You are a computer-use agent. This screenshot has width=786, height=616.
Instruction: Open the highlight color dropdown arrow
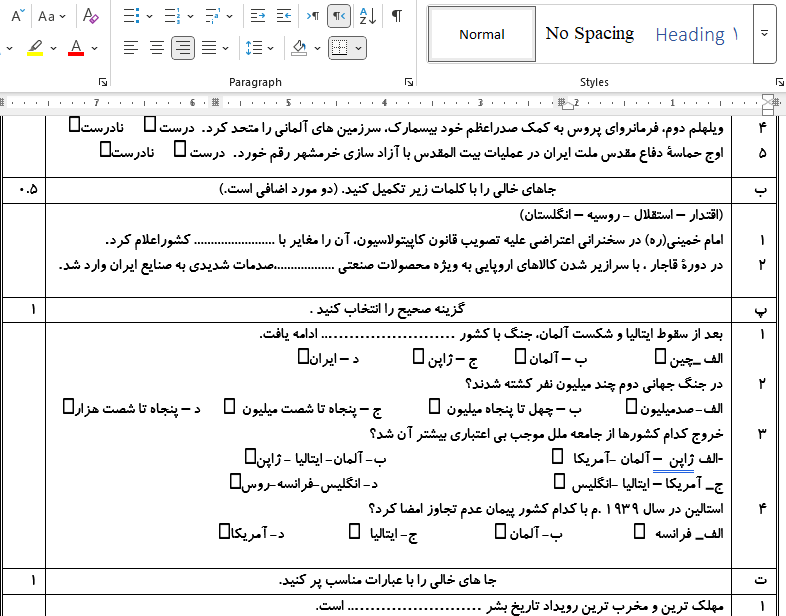click(53, 49)
